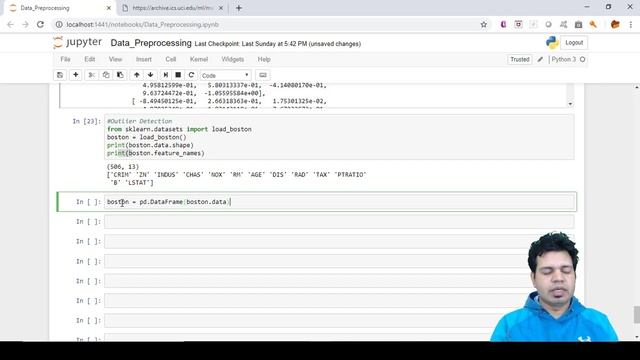Click the page vertical scrollbar thumb
Image resolution: width=640 pixels, height=360 pixels.
click(636, 314)
